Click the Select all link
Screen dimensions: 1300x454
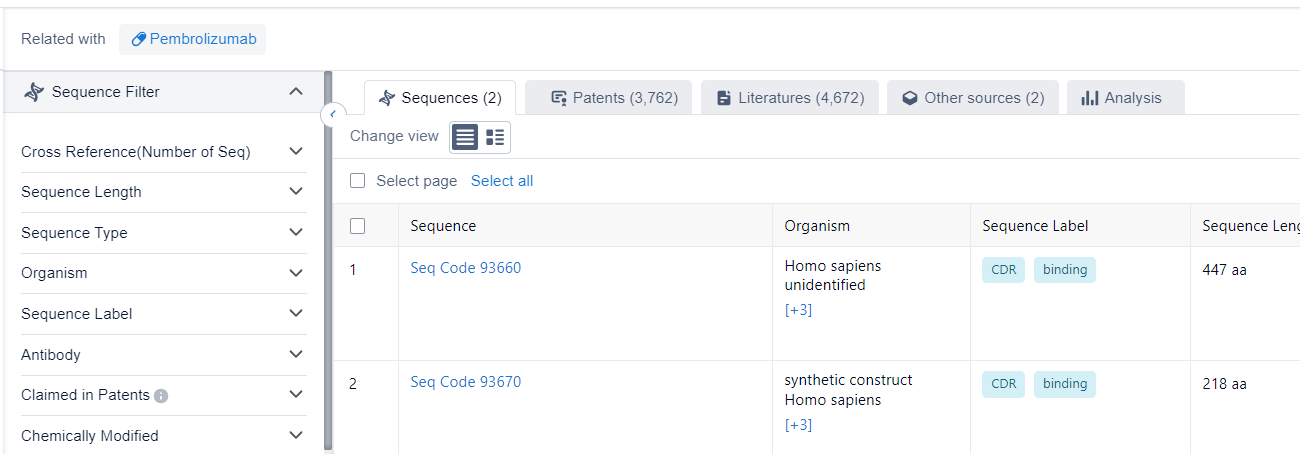coord(502,181)
